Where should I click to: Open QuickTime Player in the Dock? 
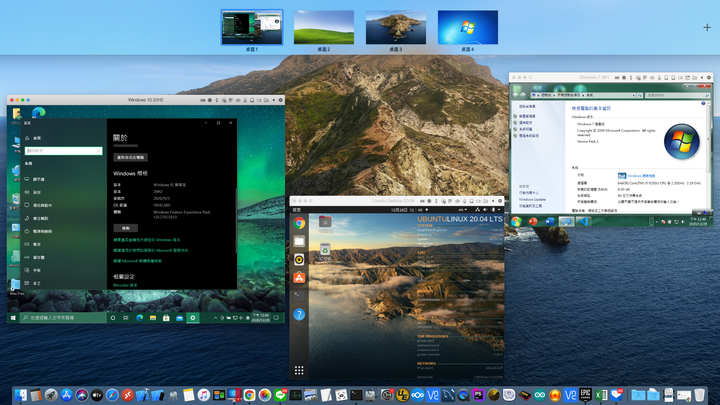(x=463, y=395)
